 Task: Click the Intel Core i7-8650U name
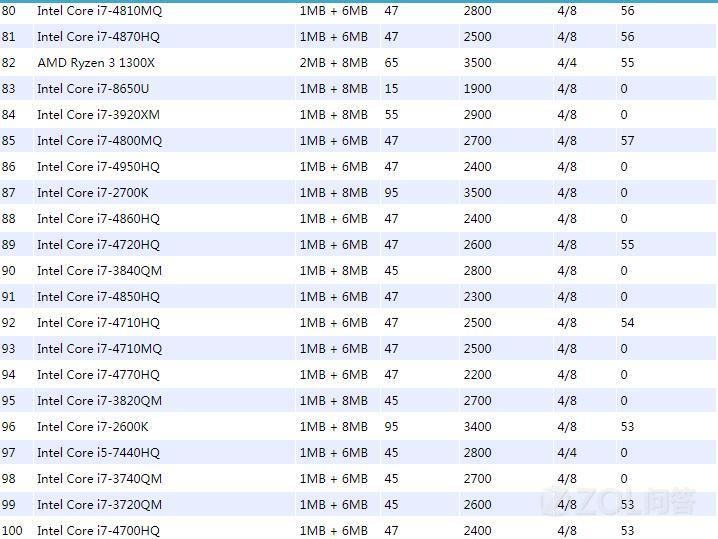(x=93, y=89)
